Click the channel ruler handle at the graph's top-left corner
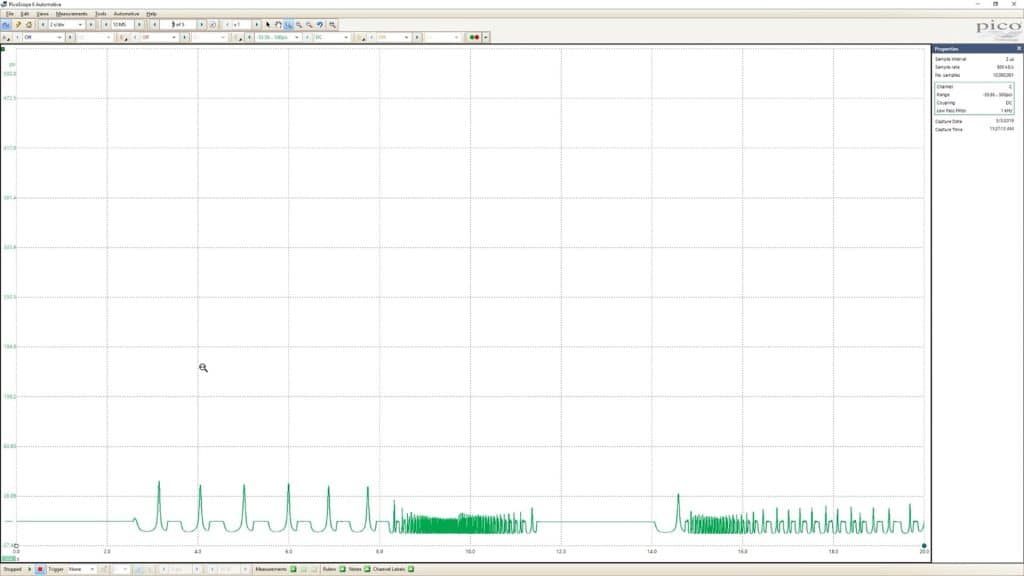 coord(3,49)
